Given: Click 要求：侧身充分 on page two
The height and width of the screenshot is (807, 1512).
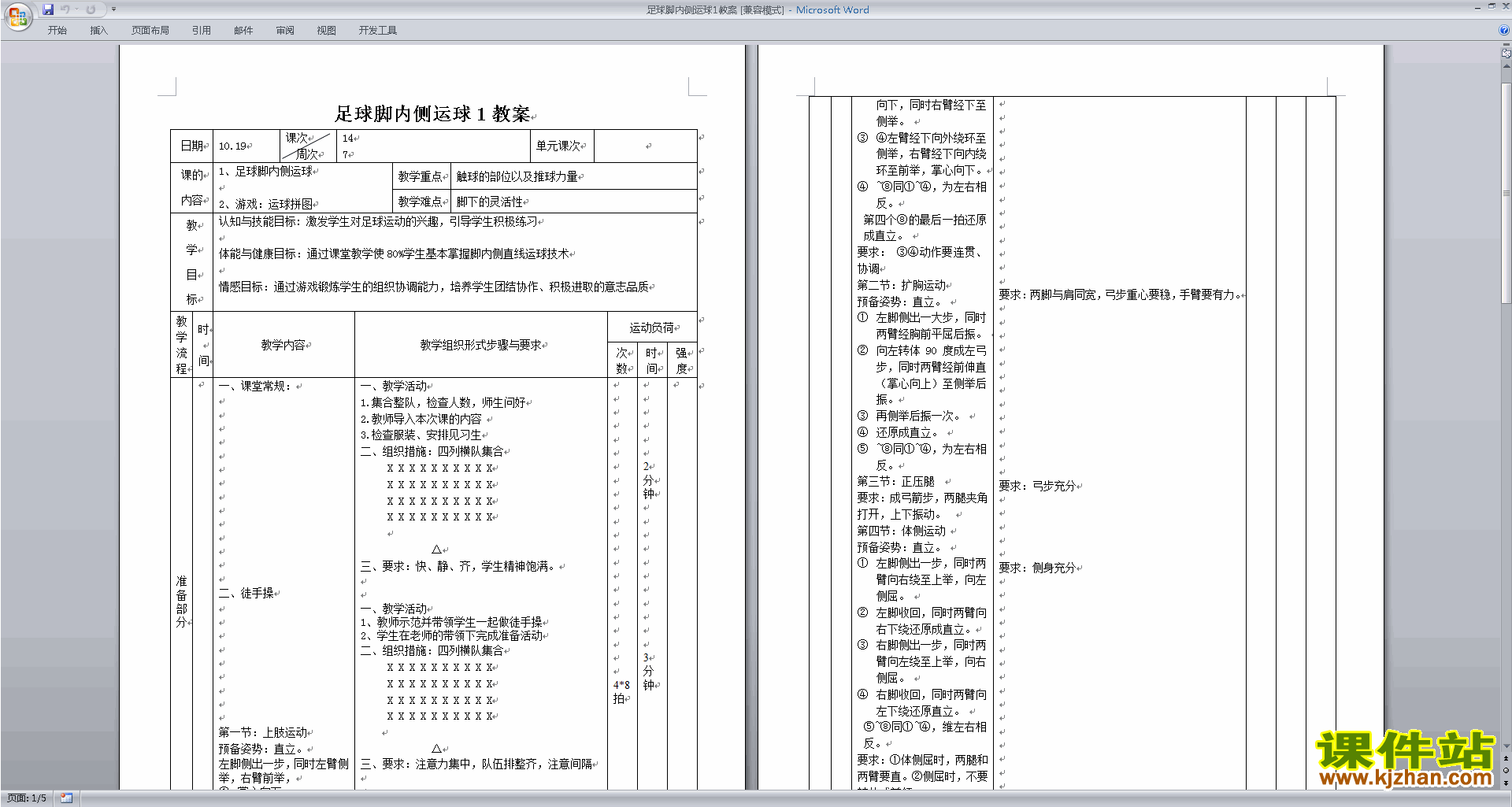Looking at the screenshot, I should [x=1037, y=568].
